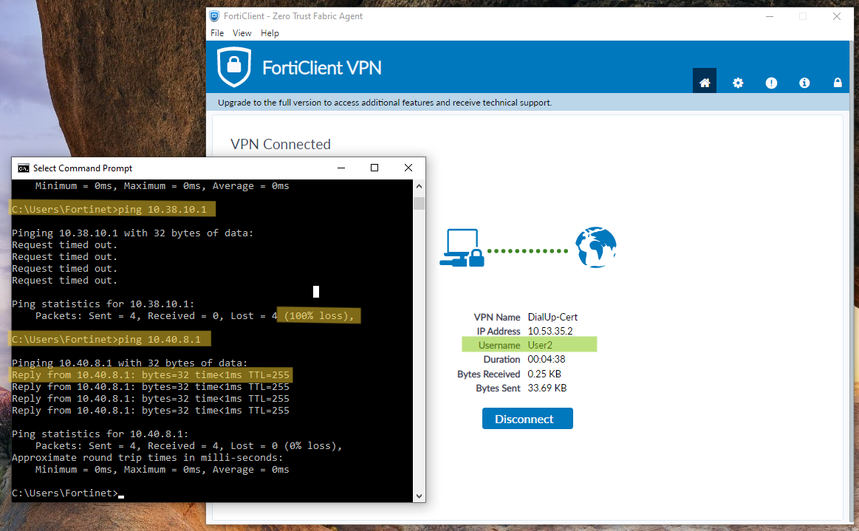
Task: Open the About info icon
Action: coord(804,83)
